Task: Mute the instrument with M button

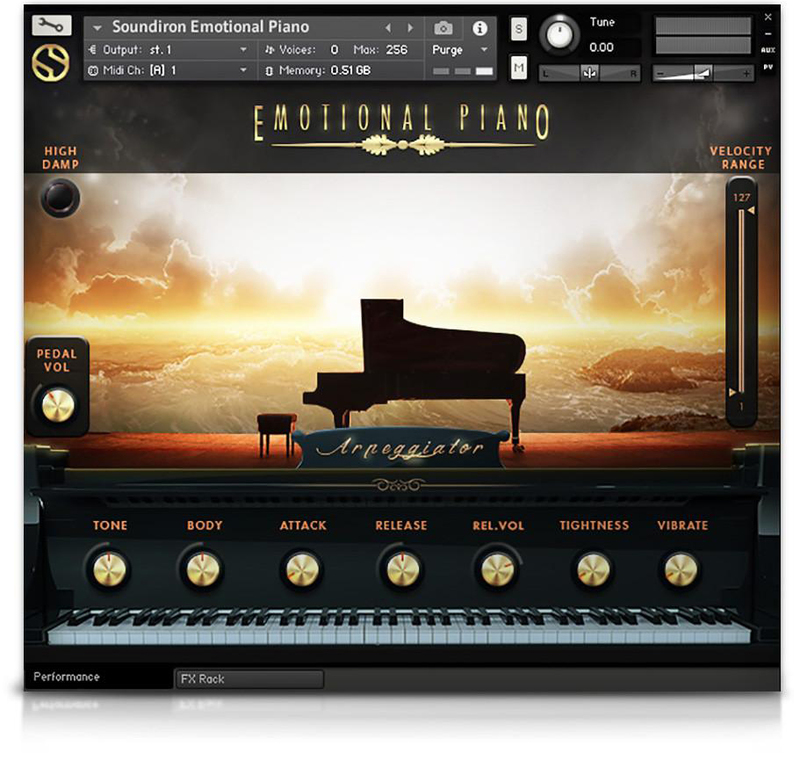Action: [x=518, y=68]
